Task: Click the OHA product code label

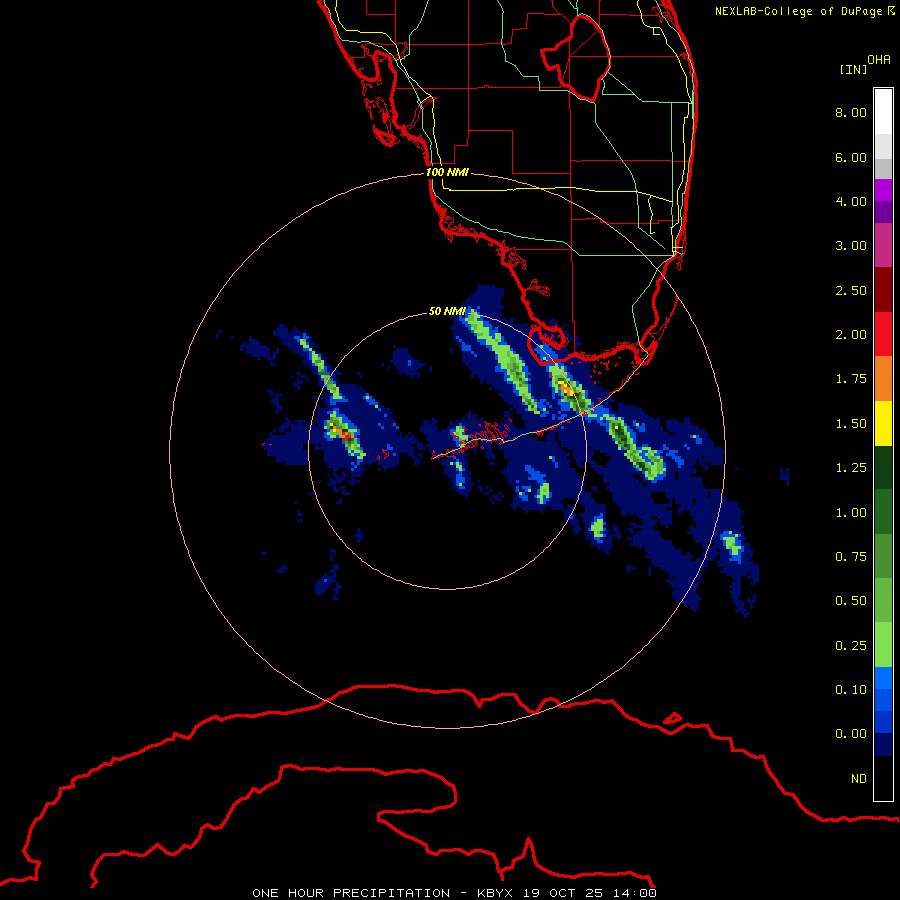Action: tap(879, 60)
